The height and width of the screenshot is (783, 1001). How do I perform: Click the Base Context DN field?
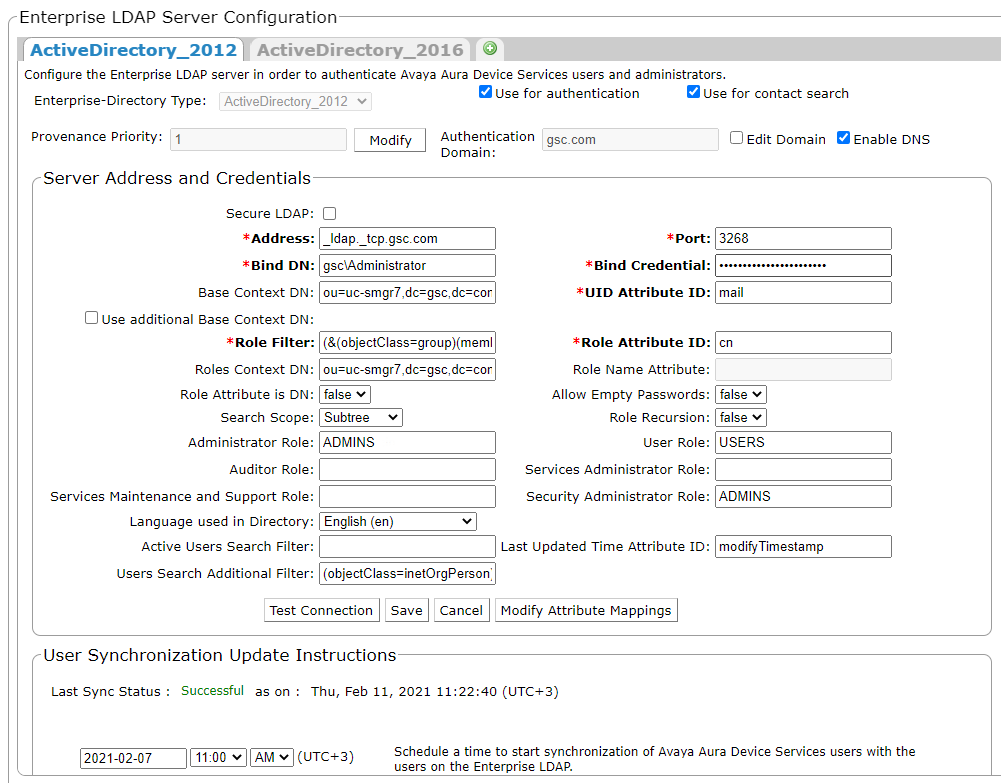coord(407,292)
